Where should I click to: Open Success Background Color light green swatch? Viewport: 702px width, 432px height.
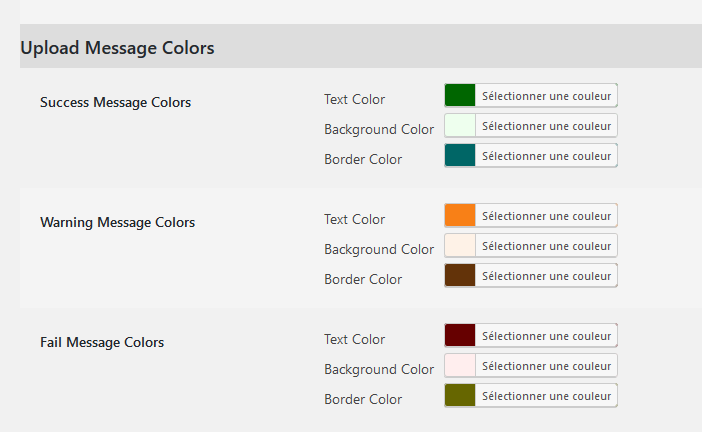click(x=460, y=125)
